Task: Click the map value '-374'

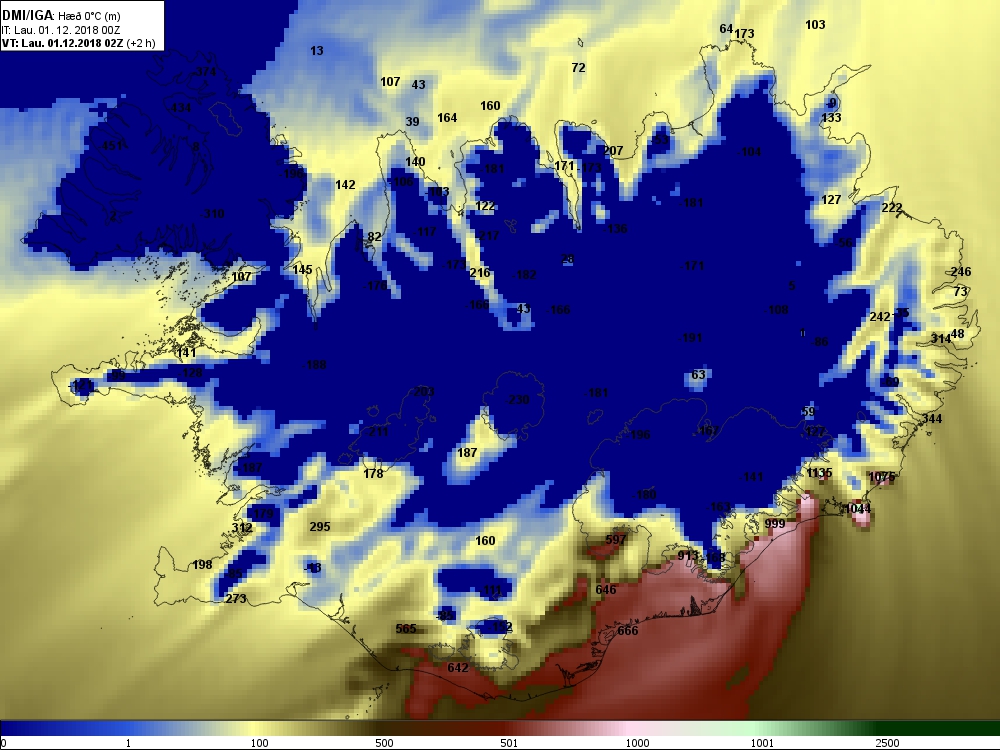Action: coord(204,71)
